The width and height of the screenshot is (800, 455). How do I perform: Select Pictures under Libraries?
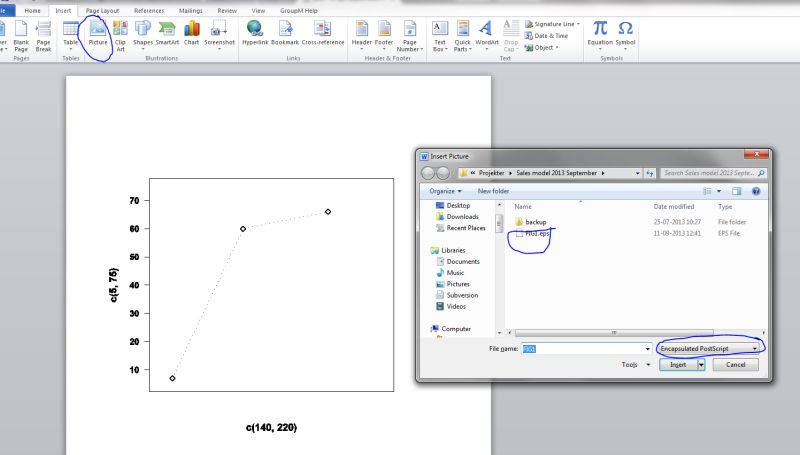(x=458, y=284)
